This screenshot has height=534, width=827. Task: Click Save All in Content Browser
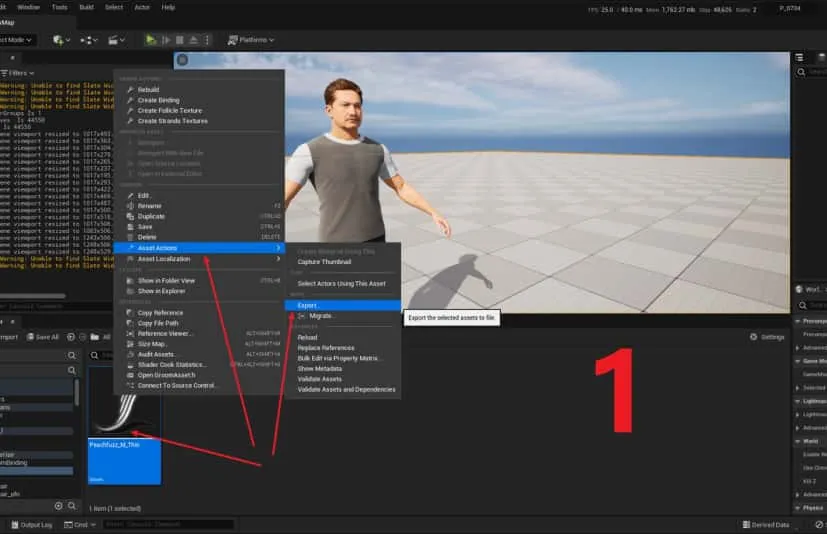tap(43, 337)
